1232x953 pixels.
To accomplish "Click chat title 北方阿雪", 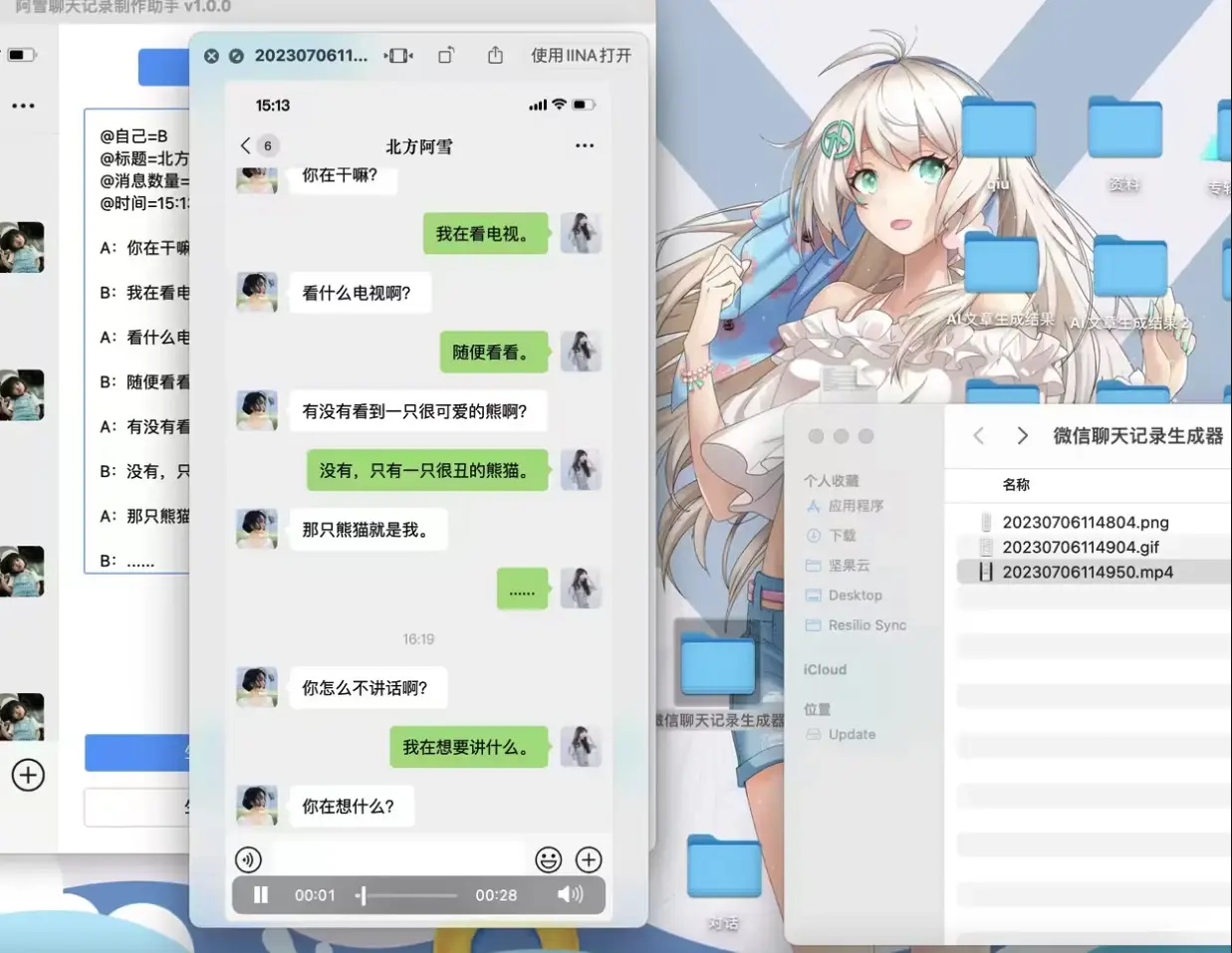I will [419, 146].
